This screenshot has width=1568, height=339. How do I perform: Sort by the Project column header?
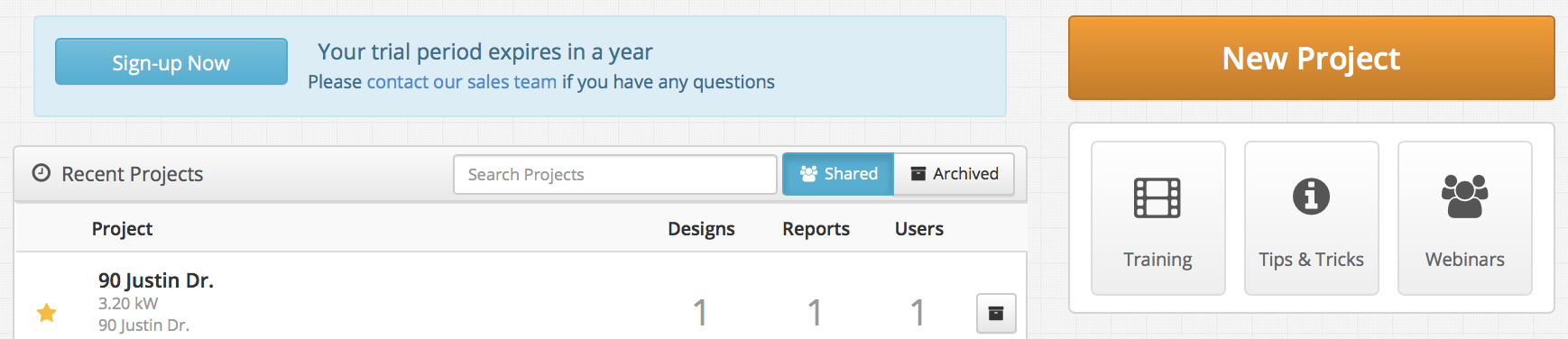[122, 229]
